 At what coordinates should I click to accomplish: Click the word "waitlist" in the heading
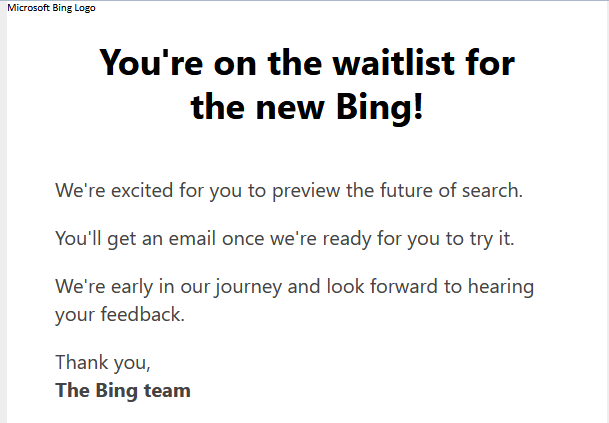coord(393,63)
